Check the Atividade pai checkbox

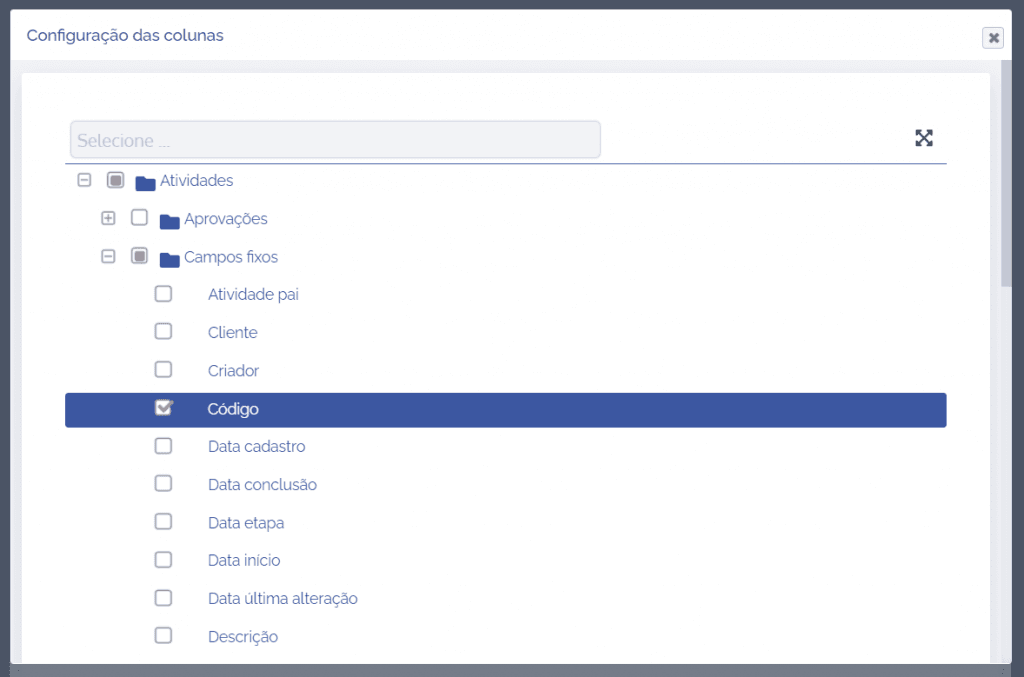point(163,294)
